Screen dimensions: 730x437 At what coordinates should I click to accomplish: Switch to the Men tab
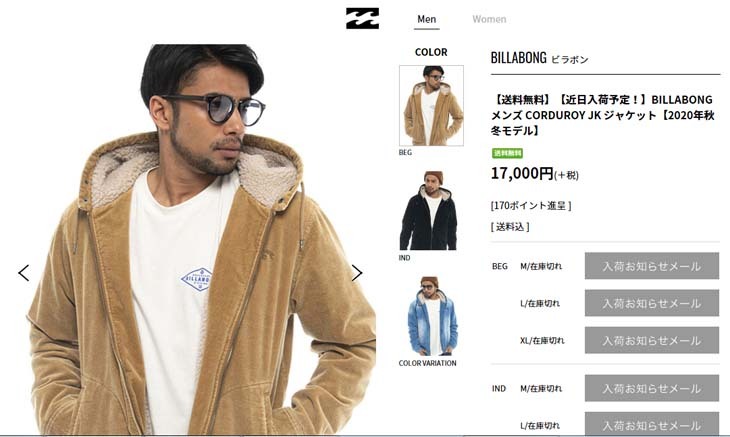[x=426, y=19]
